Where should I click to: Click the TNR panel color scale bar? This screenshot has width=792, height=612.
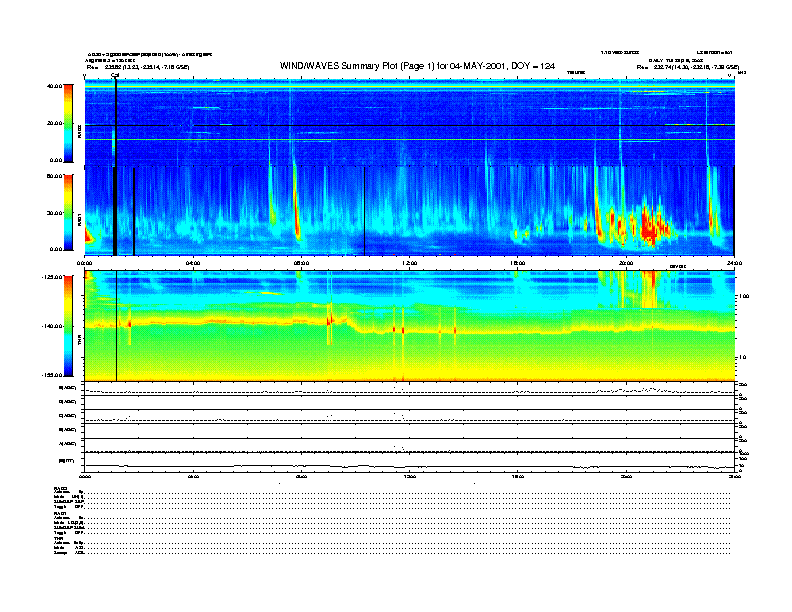68,326
